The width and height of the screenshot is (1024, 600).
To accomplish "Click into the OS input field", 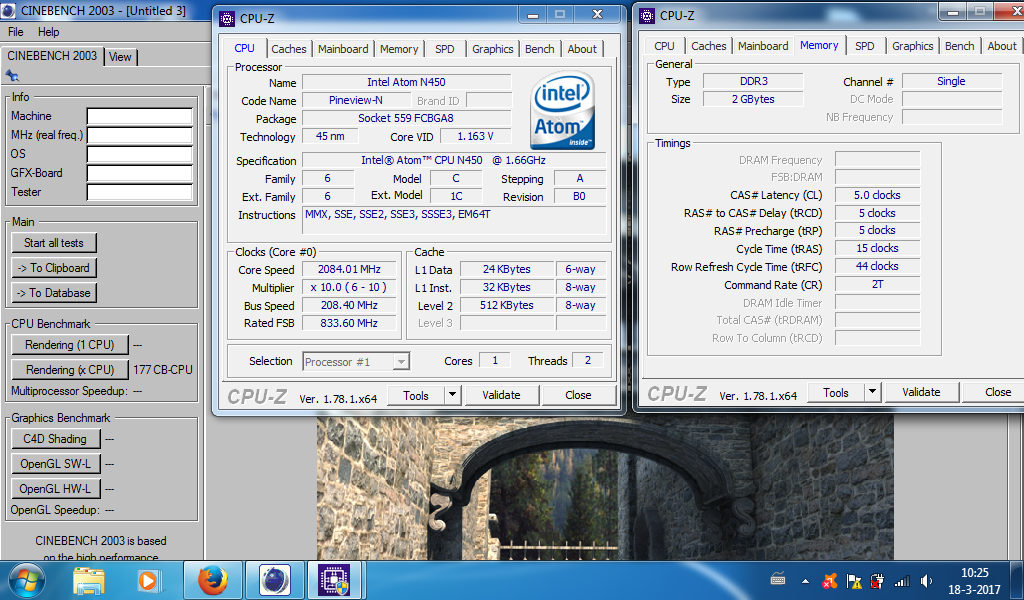I will pyautogui.click(x=140, y=154).
